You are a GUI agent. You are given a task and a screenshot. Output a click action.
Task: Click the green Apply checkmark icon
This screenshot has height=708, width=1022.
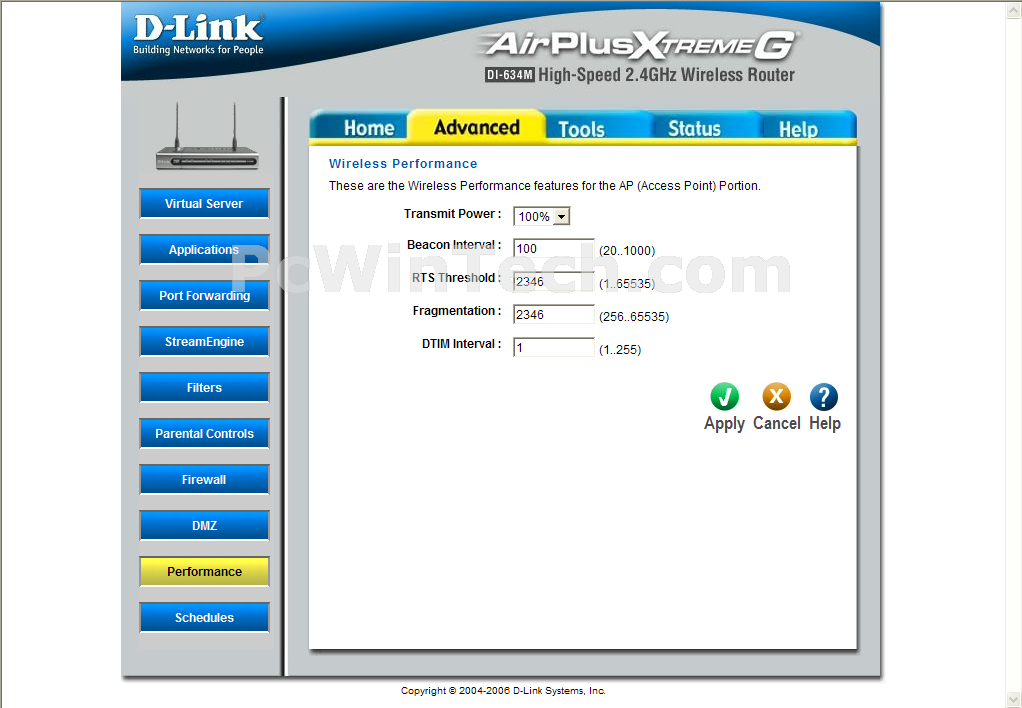click(724, 396)
